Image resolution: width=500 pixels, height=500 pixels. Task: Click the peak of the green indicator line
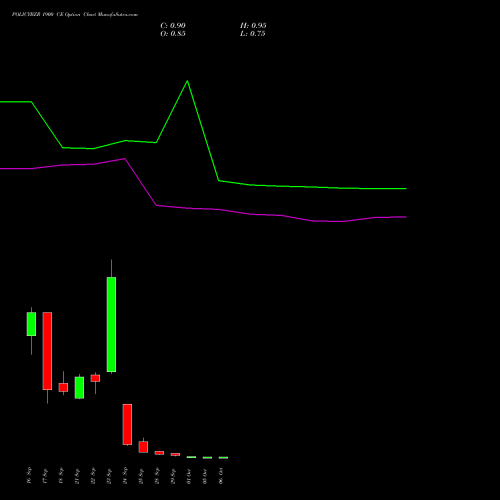point(187,81)
